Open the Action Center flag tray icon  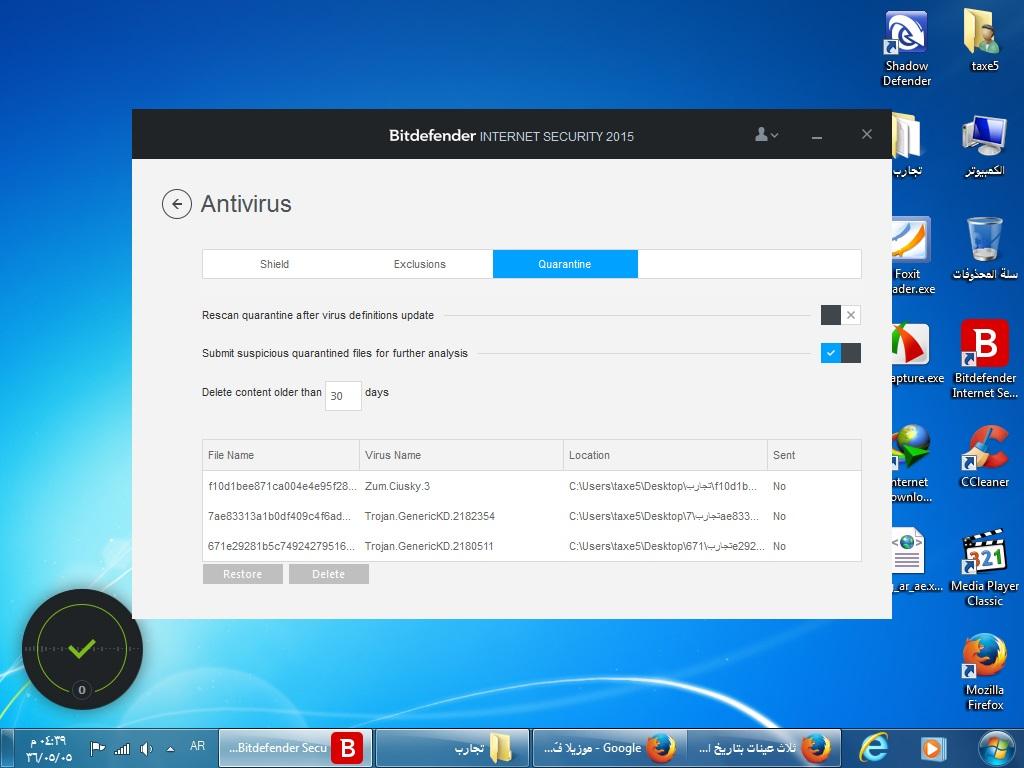pyautogui.click(x=97, y=748)
